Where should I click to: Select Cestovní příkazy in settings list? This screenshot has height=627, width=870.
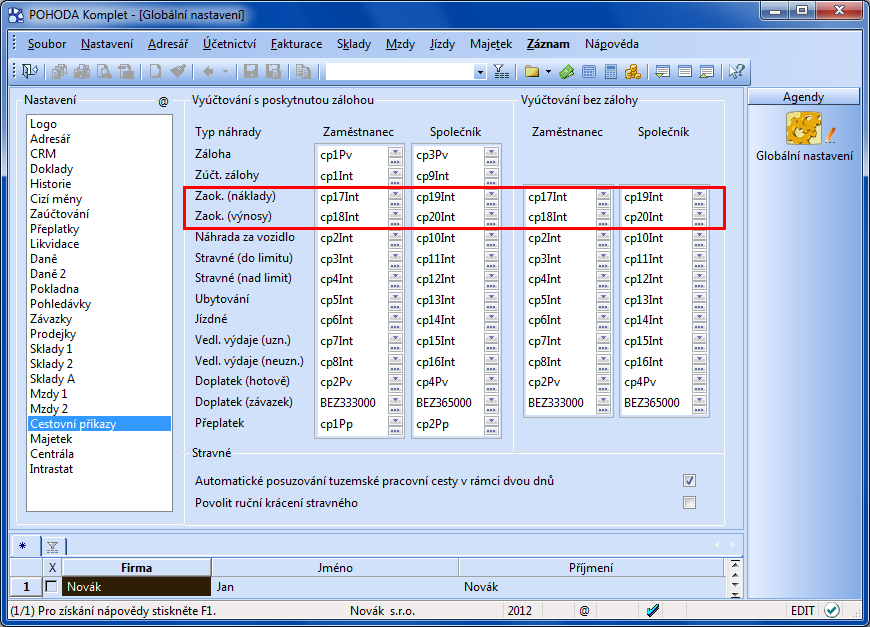click(x=99, y=424)
